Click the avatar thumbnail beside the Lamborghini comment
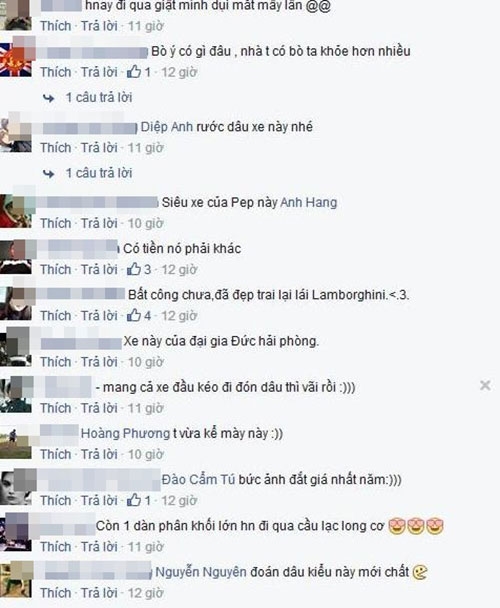The height and width of the screenshot is (608, 500). [x=16, y=304]
